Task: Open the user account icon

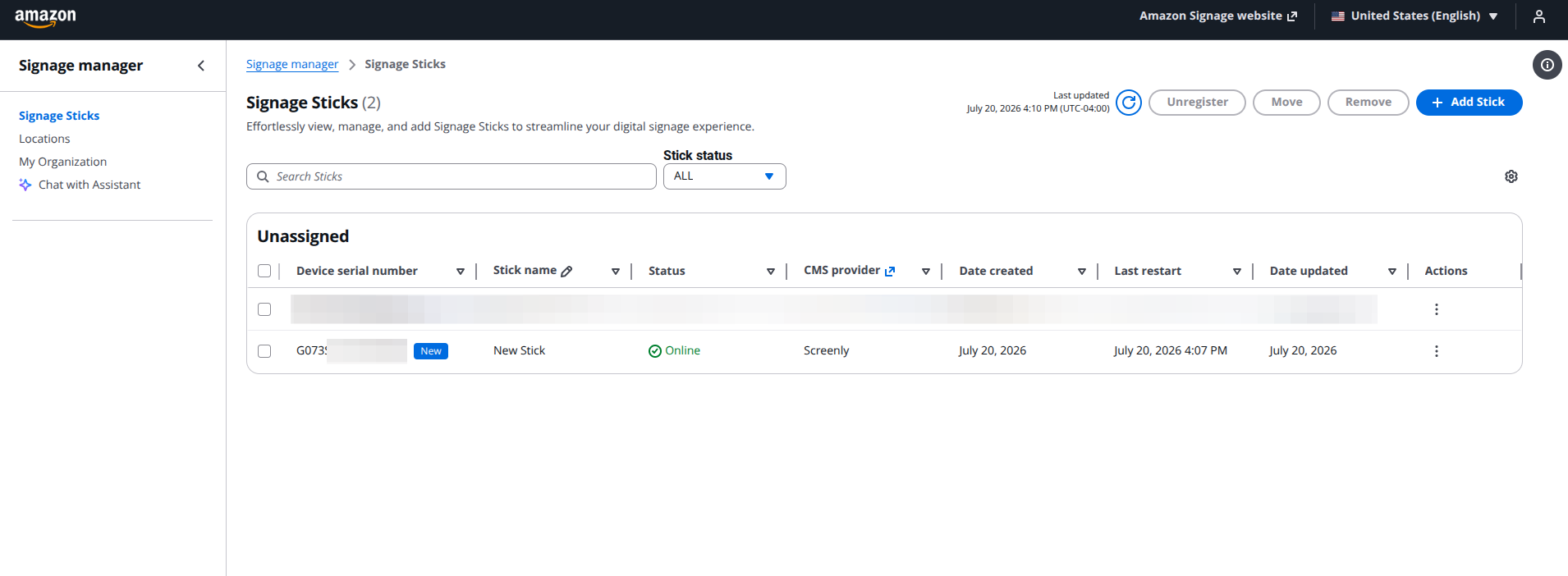Action: pyautogui.click(x=1539, y=16)
